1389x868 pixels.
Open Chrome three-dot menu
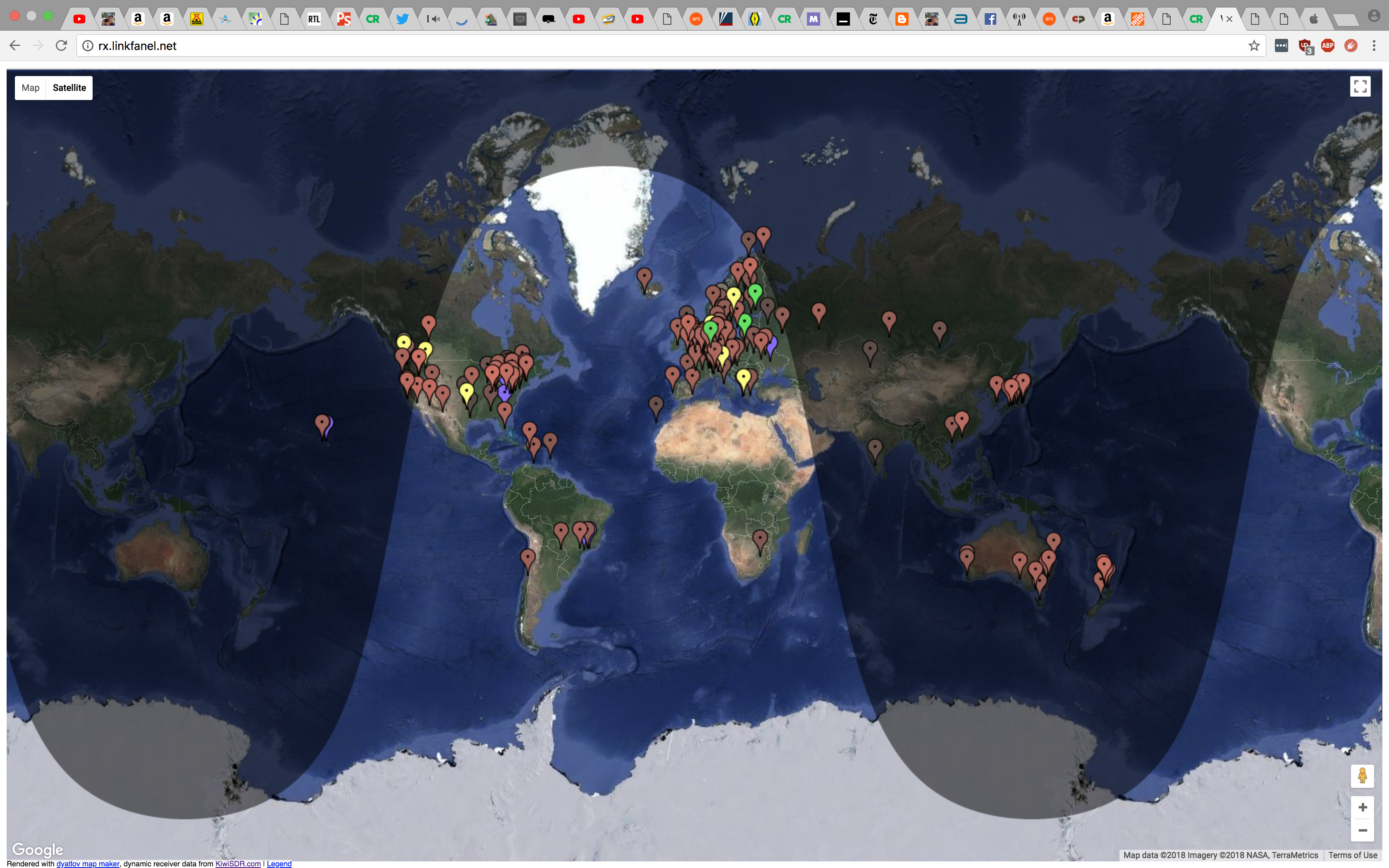[1374, 46]
